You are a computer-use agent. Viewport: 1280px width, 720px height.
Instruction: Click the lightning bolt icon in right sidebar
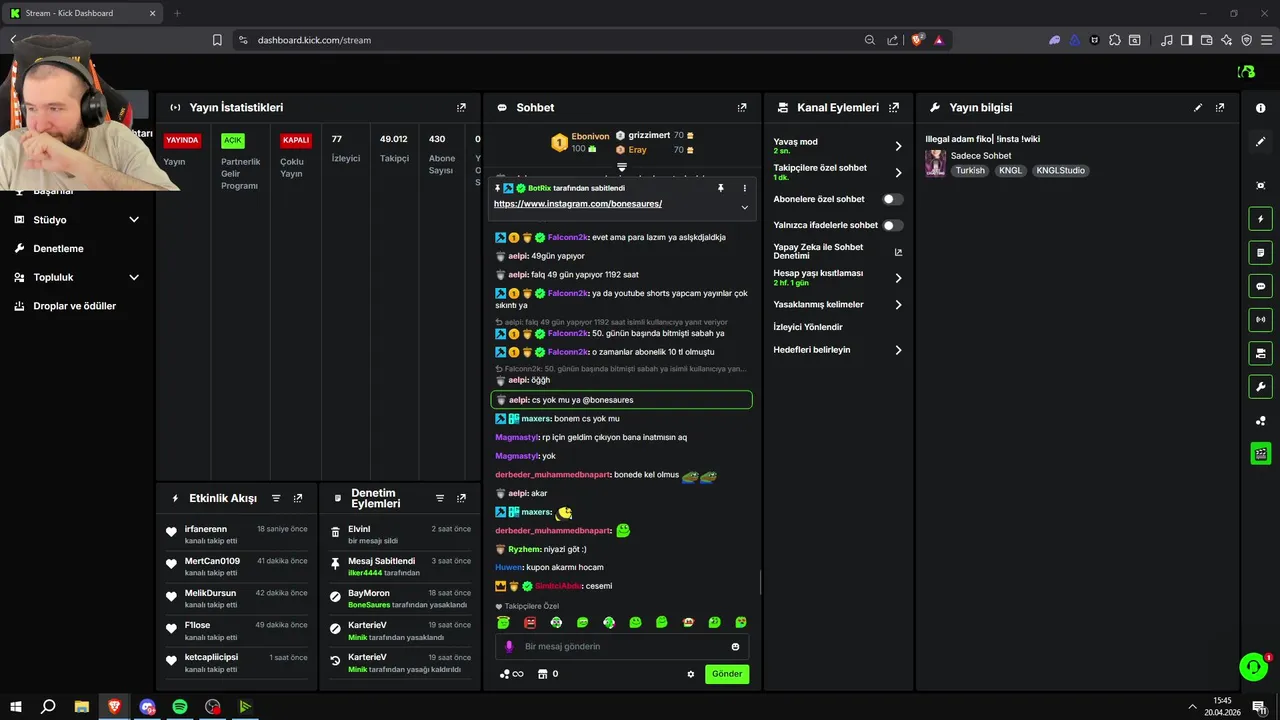coord(1260,219)
